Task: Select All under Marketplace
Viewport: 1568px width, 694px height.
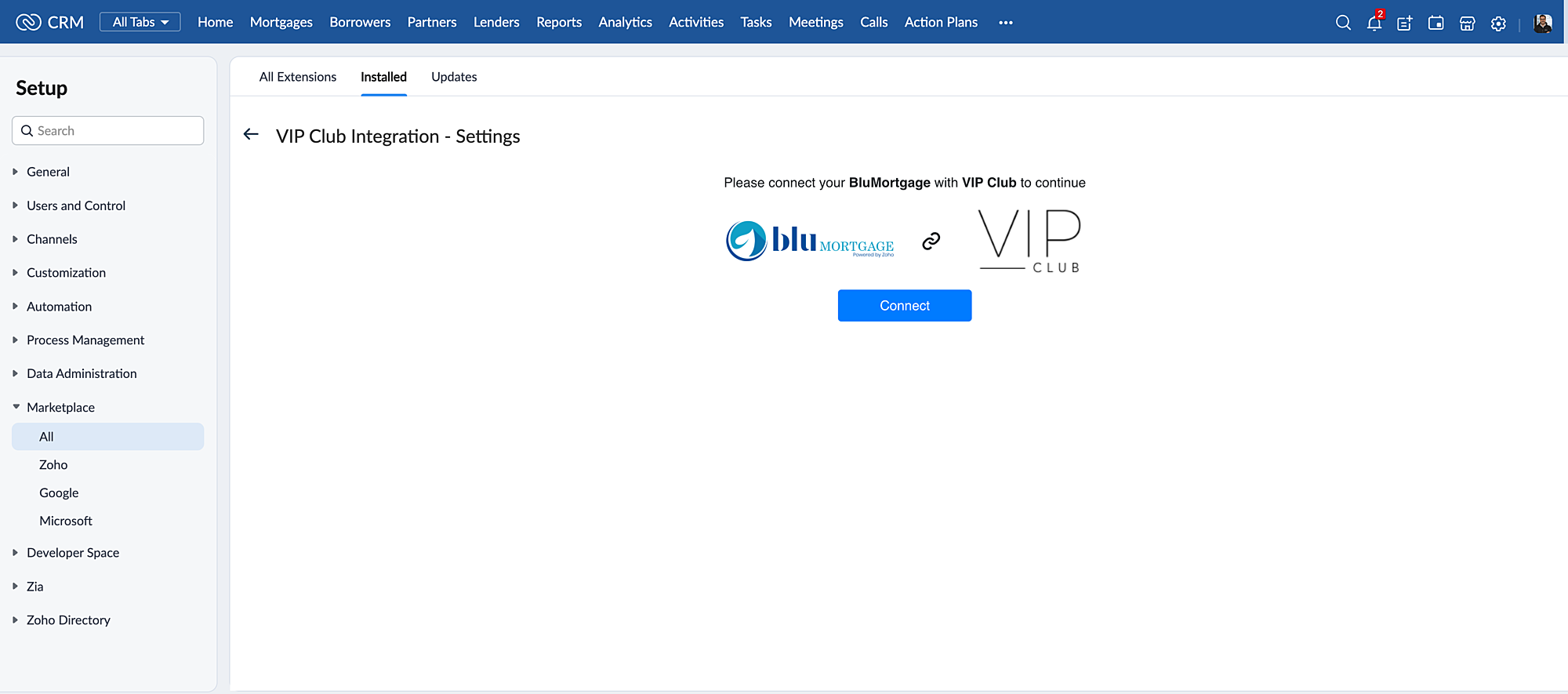Action: pos(108,437)
